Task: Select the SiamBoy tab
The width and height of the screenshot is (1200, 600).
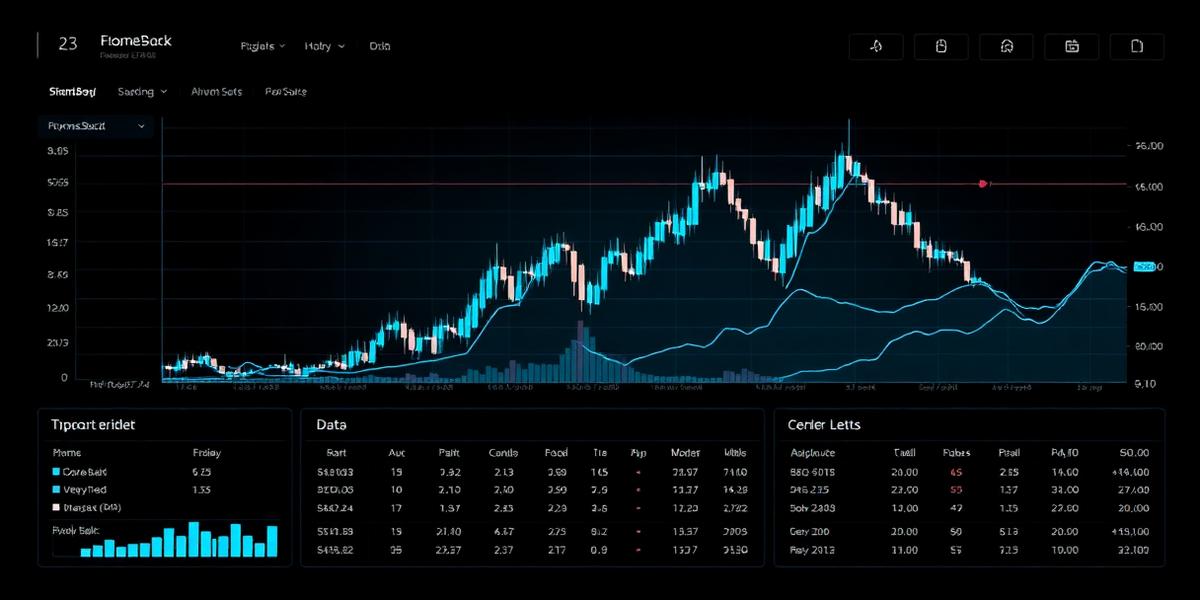Action: pos(72,91)
